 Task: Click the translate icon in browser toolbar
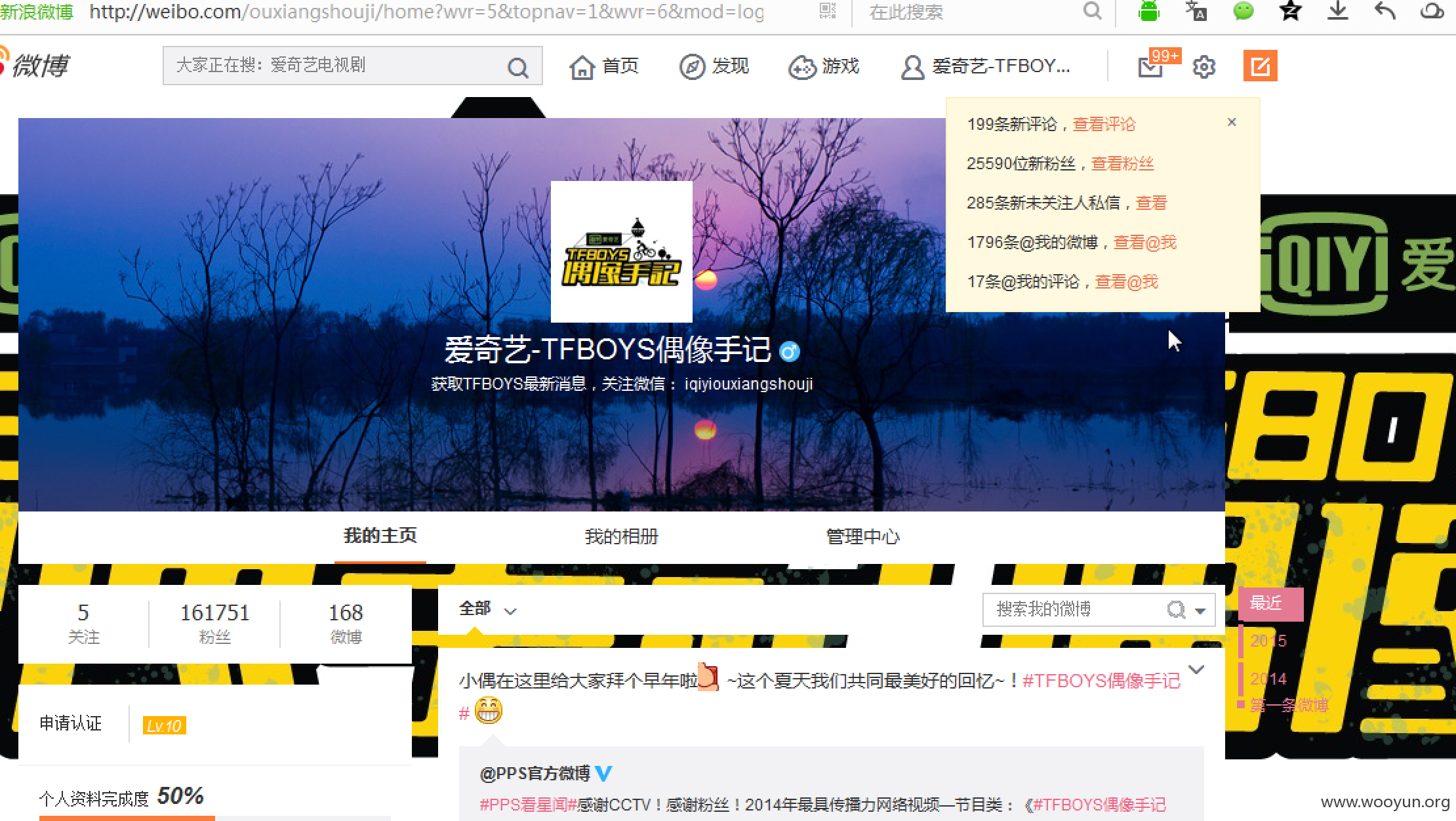coord(1196,10)
